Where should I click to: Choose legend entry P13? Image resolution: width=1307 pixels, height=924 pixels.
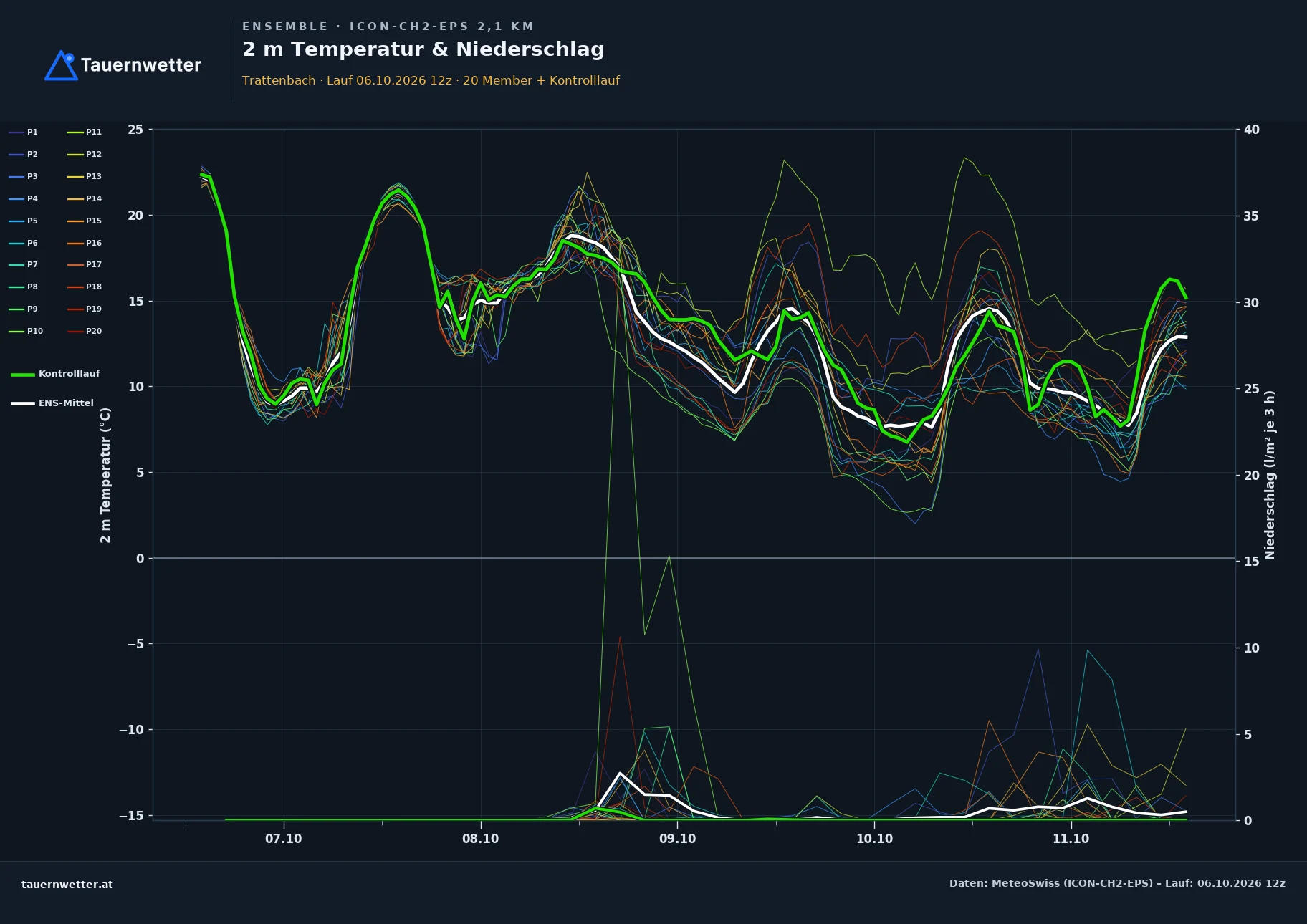85,176
